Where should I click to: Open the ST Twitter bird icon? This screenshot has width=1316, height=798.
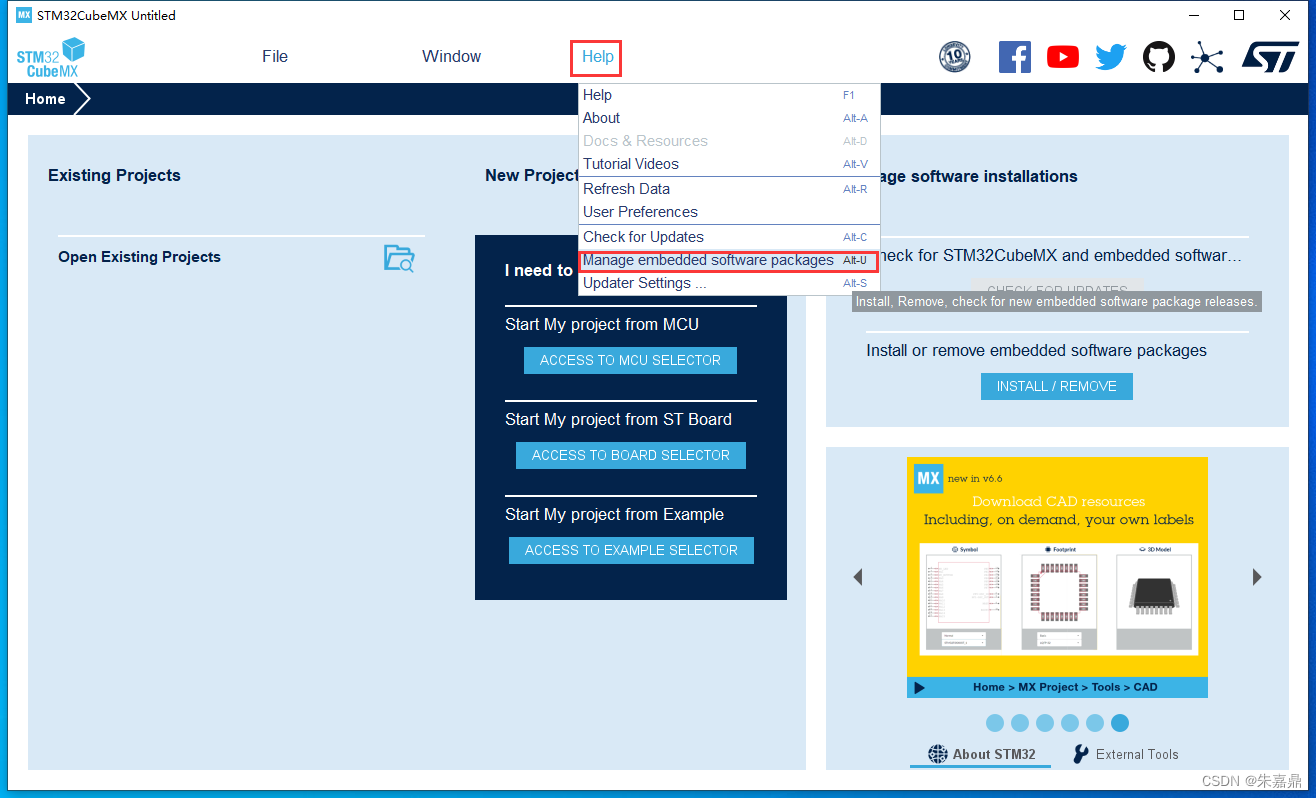click(x=1111, y=57)
